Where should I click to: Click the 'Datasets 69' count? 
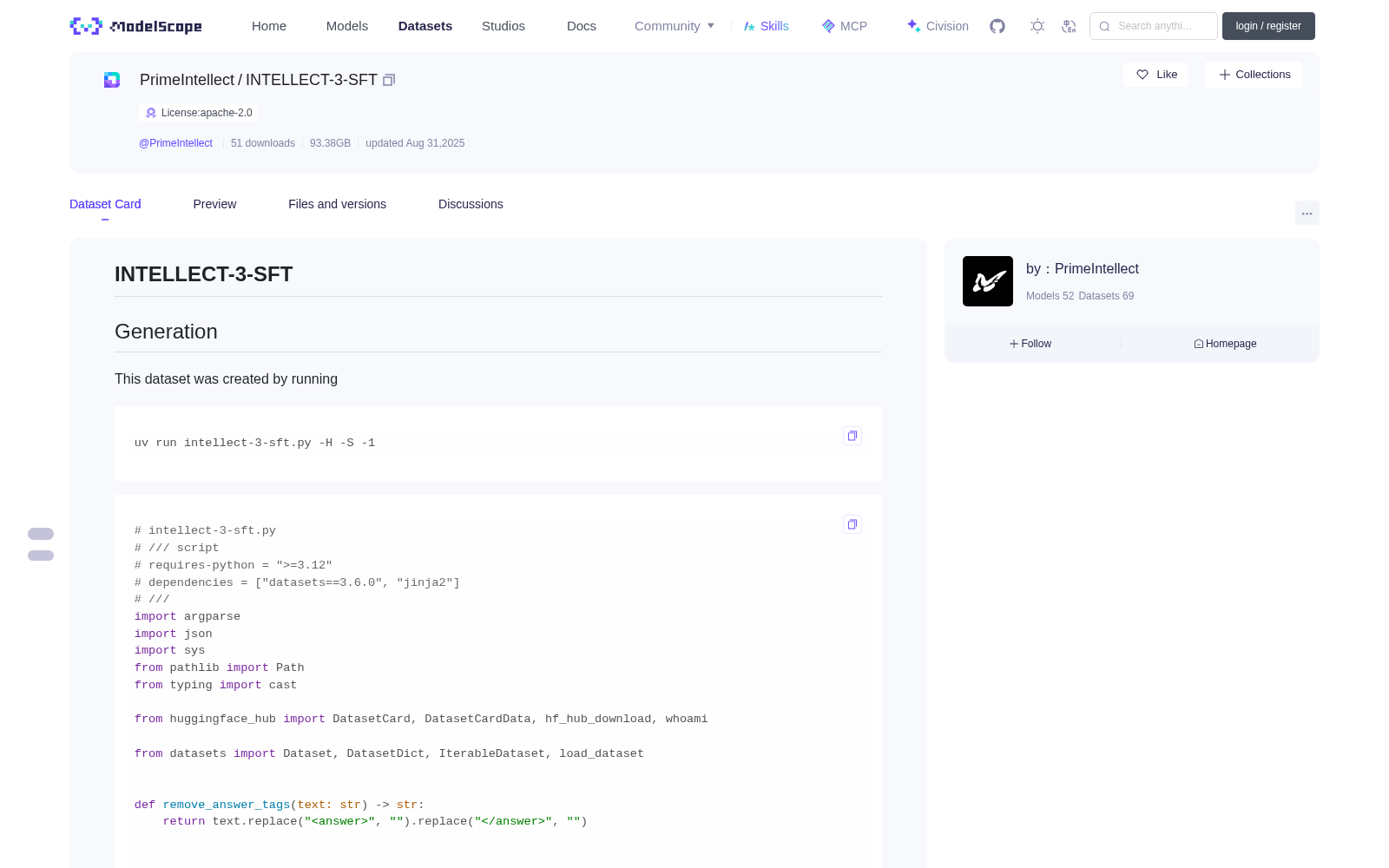[1106, 296]
